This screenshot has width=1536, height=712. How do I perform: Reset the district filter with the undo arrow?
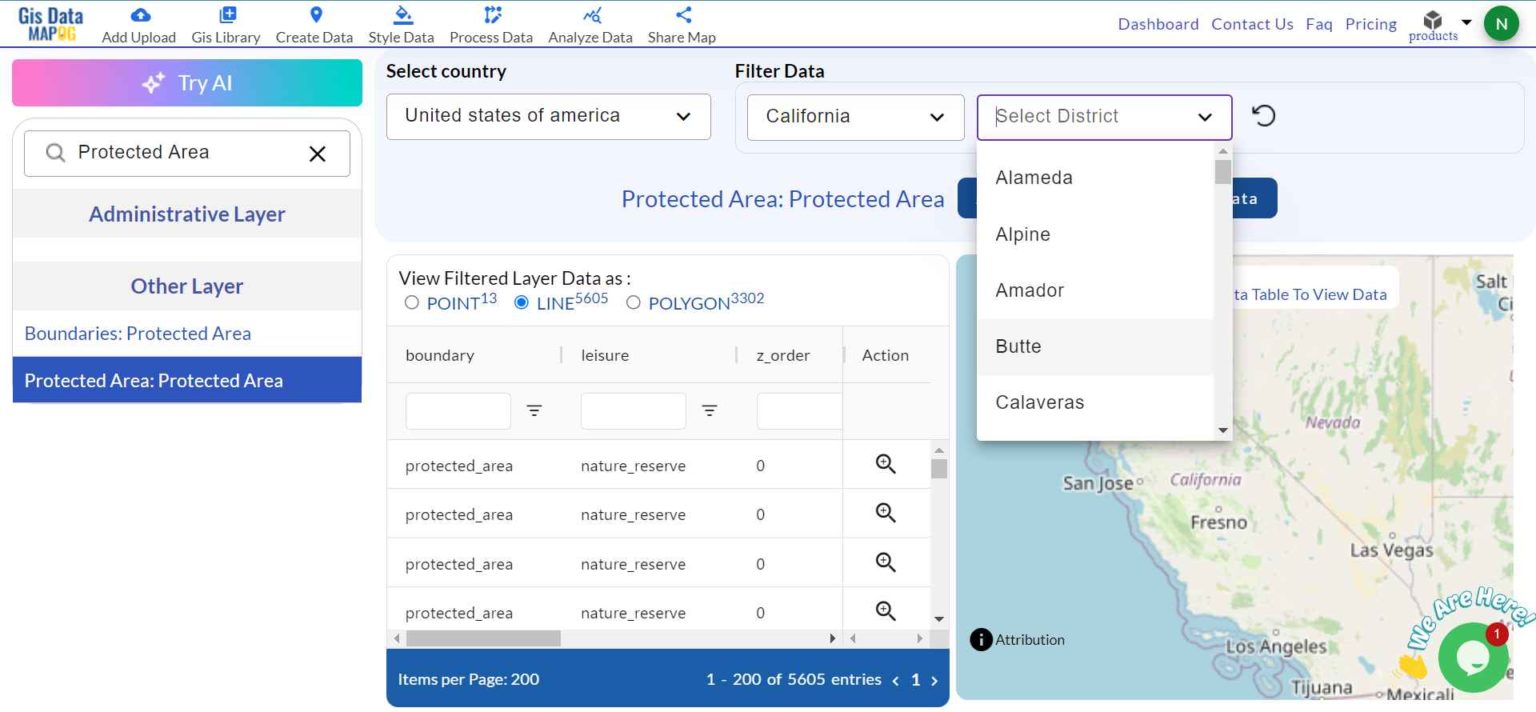click(x=1264, y=116)
